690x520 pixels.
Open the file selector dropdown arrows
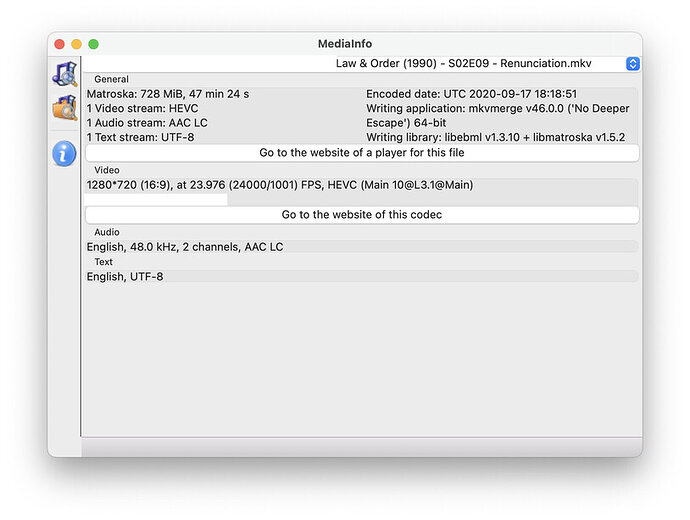pos(632,64)
